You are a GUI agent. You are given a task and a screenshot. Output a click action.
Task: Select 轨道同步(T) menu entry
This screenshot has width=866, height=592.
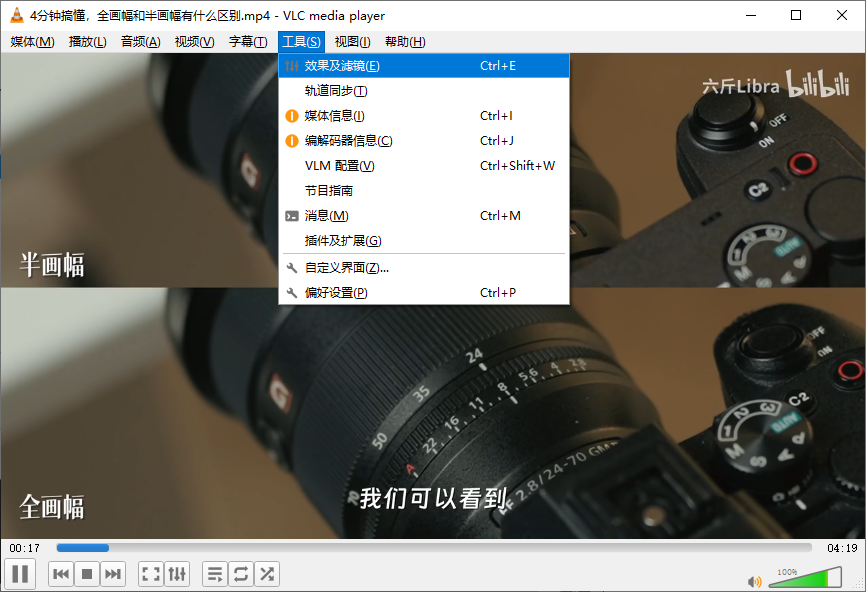[424, 91]
